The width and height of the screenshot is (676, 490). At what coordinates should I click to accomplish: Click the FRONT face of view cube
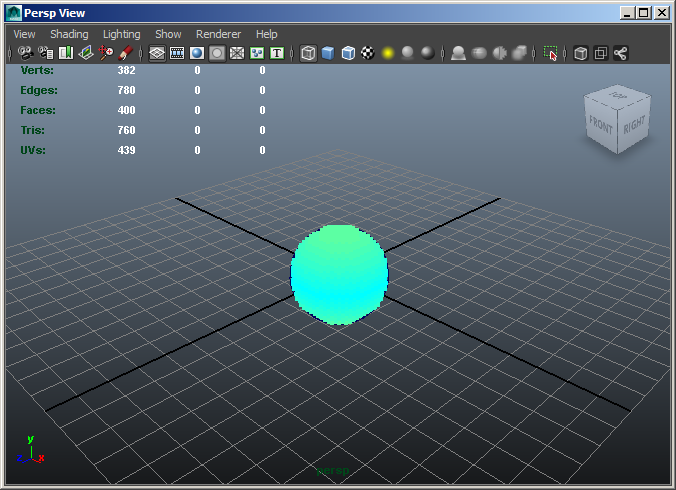[x=601, y=126]
